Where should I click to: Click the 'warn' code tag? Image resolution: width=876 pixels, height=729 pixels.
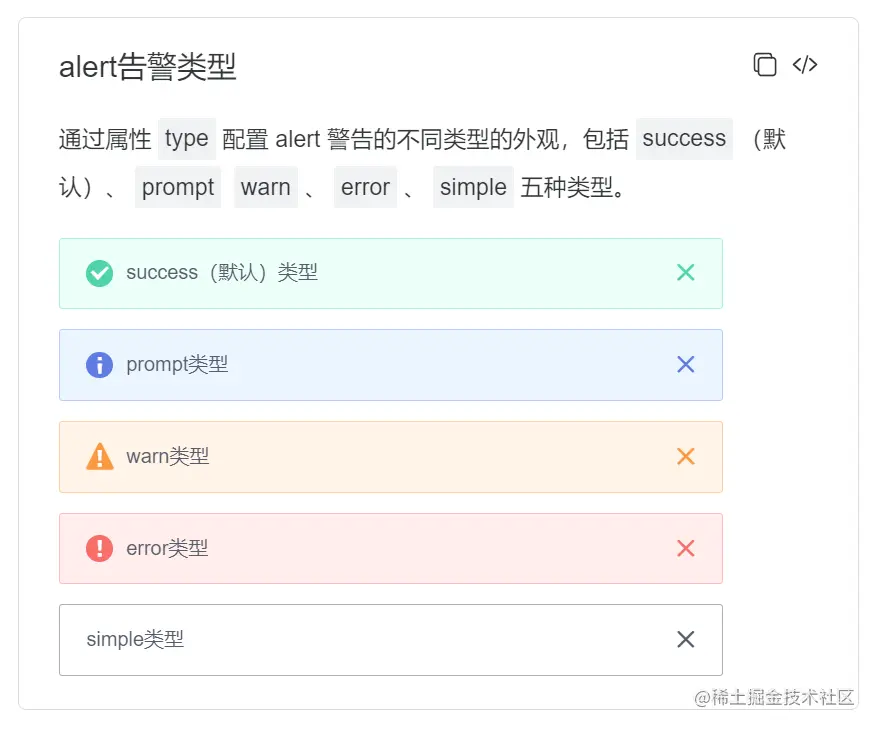(265, 187)
